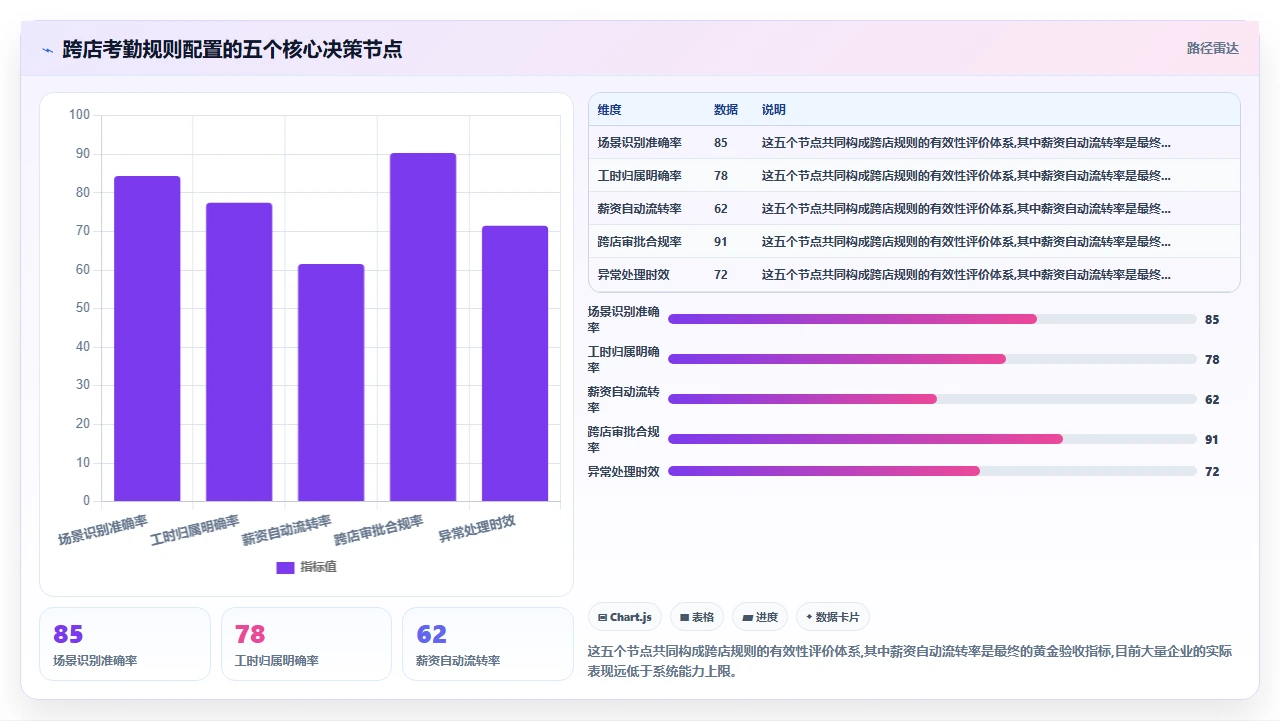Click the dashboard title 跨店考勤规则配置的五个核心决策节点
Screen dimensions: 1280x721
232,50
